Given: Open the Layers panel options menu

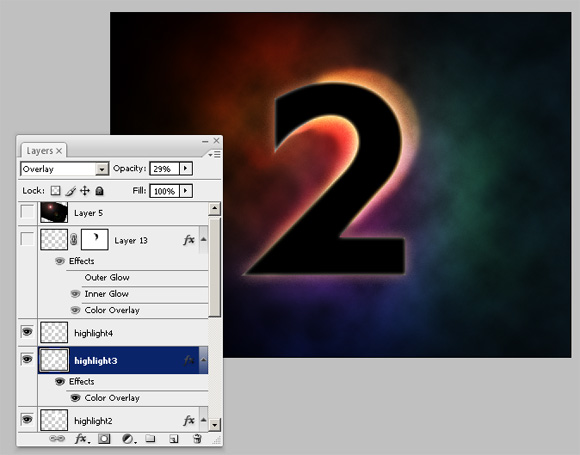Looking at the screenshot, I should pos(215,154).
